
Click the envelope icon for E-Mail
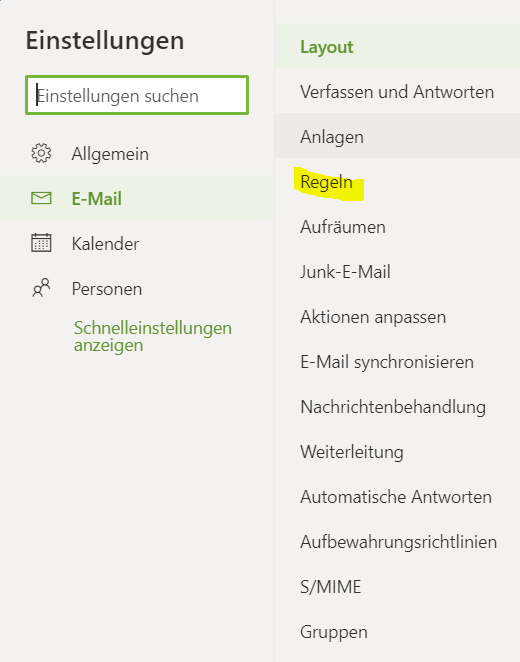click(41, 198)
